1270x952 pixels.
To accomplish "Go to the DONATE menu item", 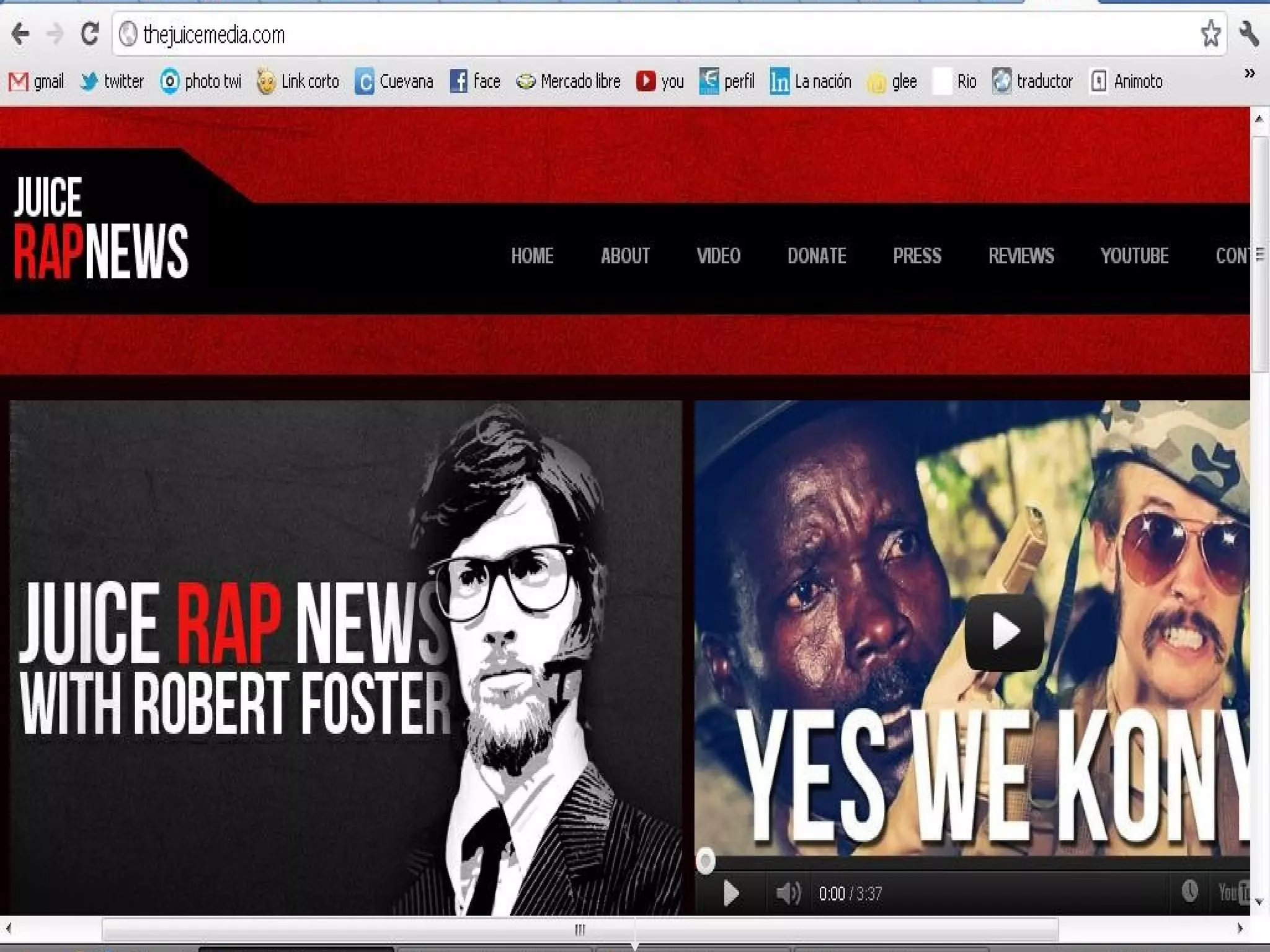I will point(817,256).
